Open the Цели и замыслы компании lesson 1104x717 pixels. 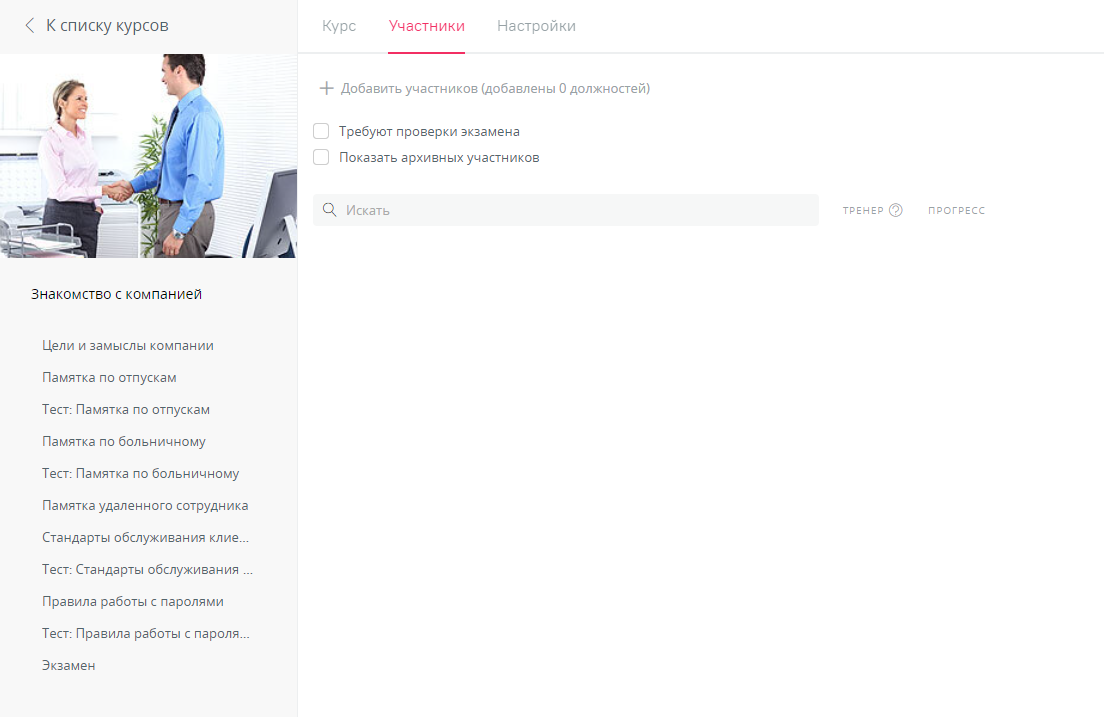128,345
